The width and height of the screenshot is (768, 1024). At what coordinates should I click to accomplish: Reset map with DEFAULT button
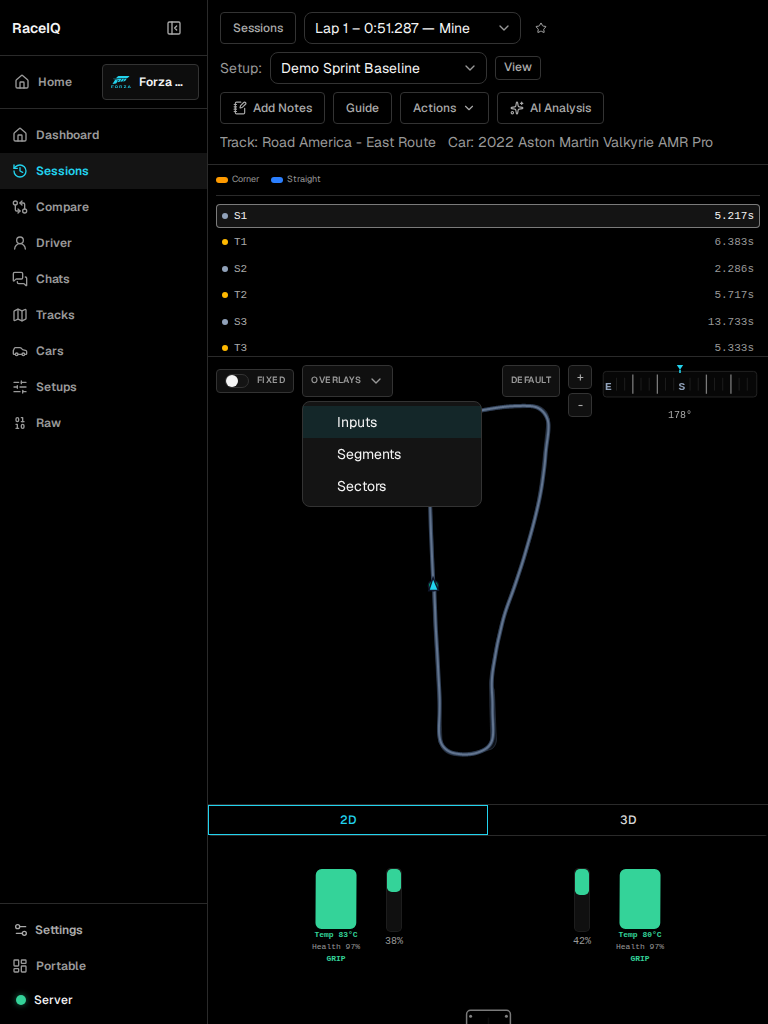pos(531,381)
